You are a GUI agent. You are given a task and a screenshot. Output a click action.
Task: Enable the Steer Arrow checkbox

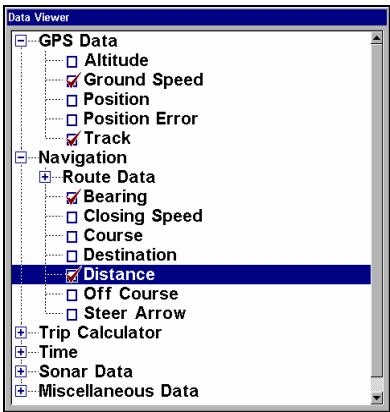72,314
